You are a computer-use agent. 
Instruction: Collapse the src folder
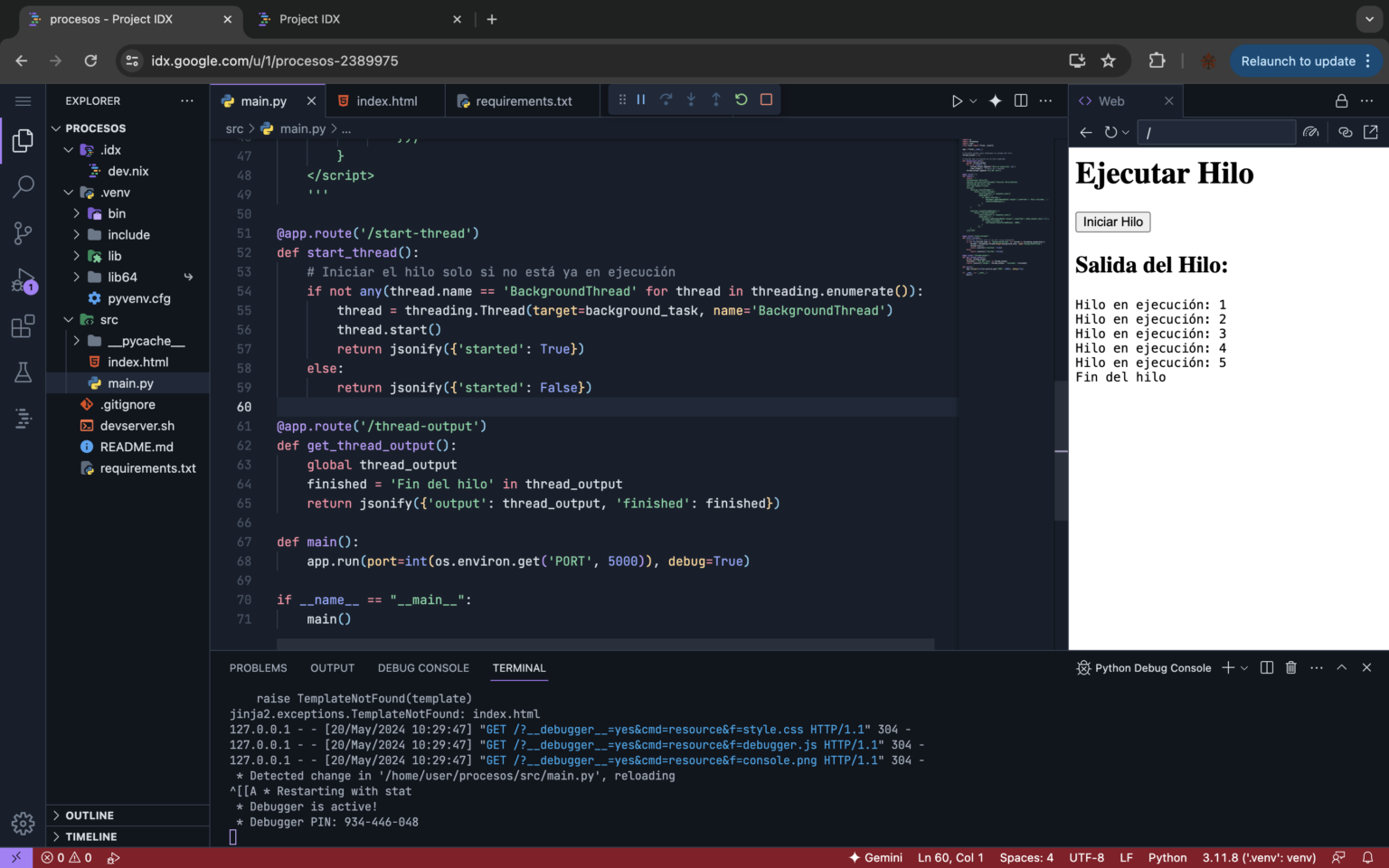[69, 320]
